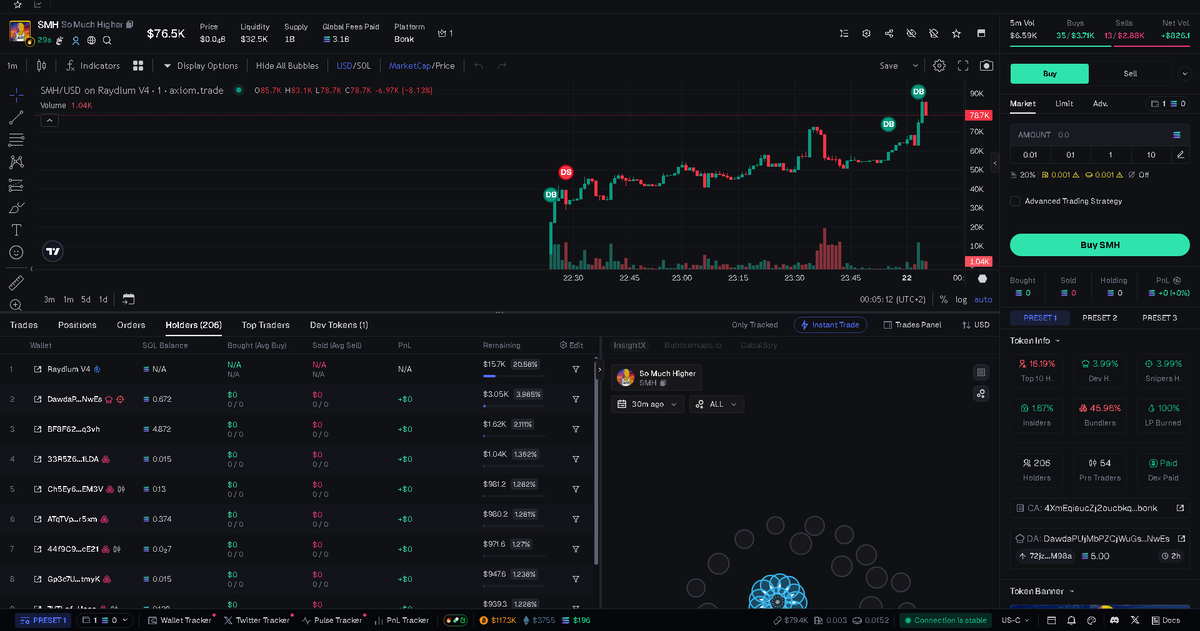Image resolution: width=1200 pixels, height=631 pixels.
Task: Open the indicator templates grid icon
Action: click(x=138, y=66)
